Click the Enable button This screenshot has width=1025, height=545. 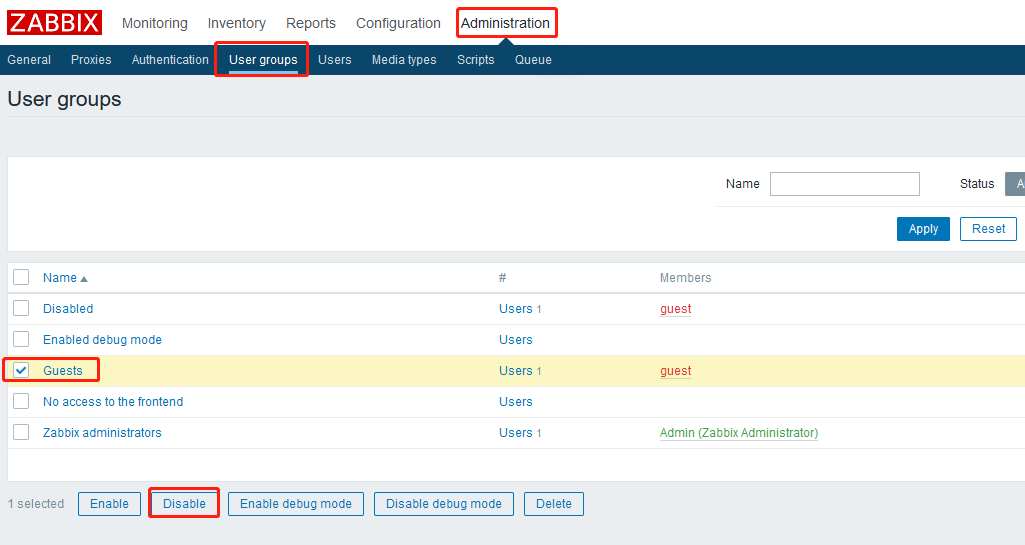click(109, 504)
